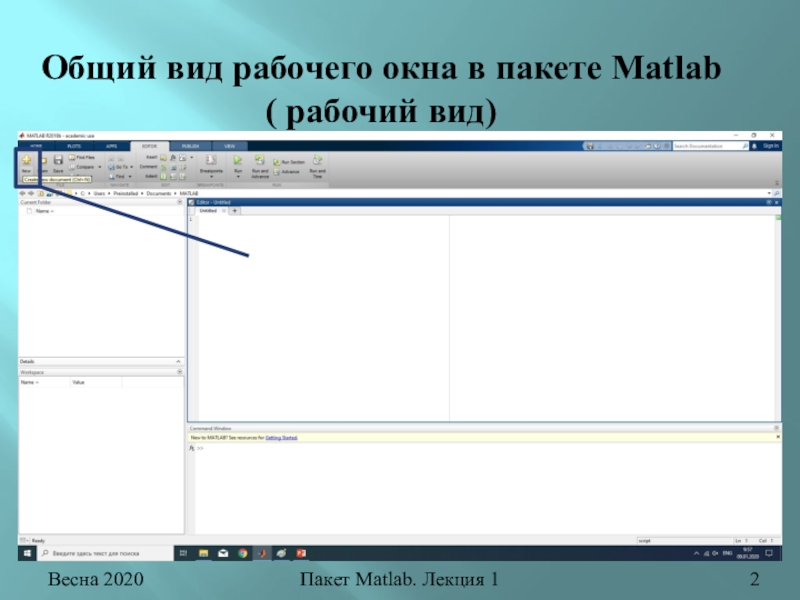Switch to PowerPoint on the taskbar
The image size is (800, 600).
(x=301, y=553)
